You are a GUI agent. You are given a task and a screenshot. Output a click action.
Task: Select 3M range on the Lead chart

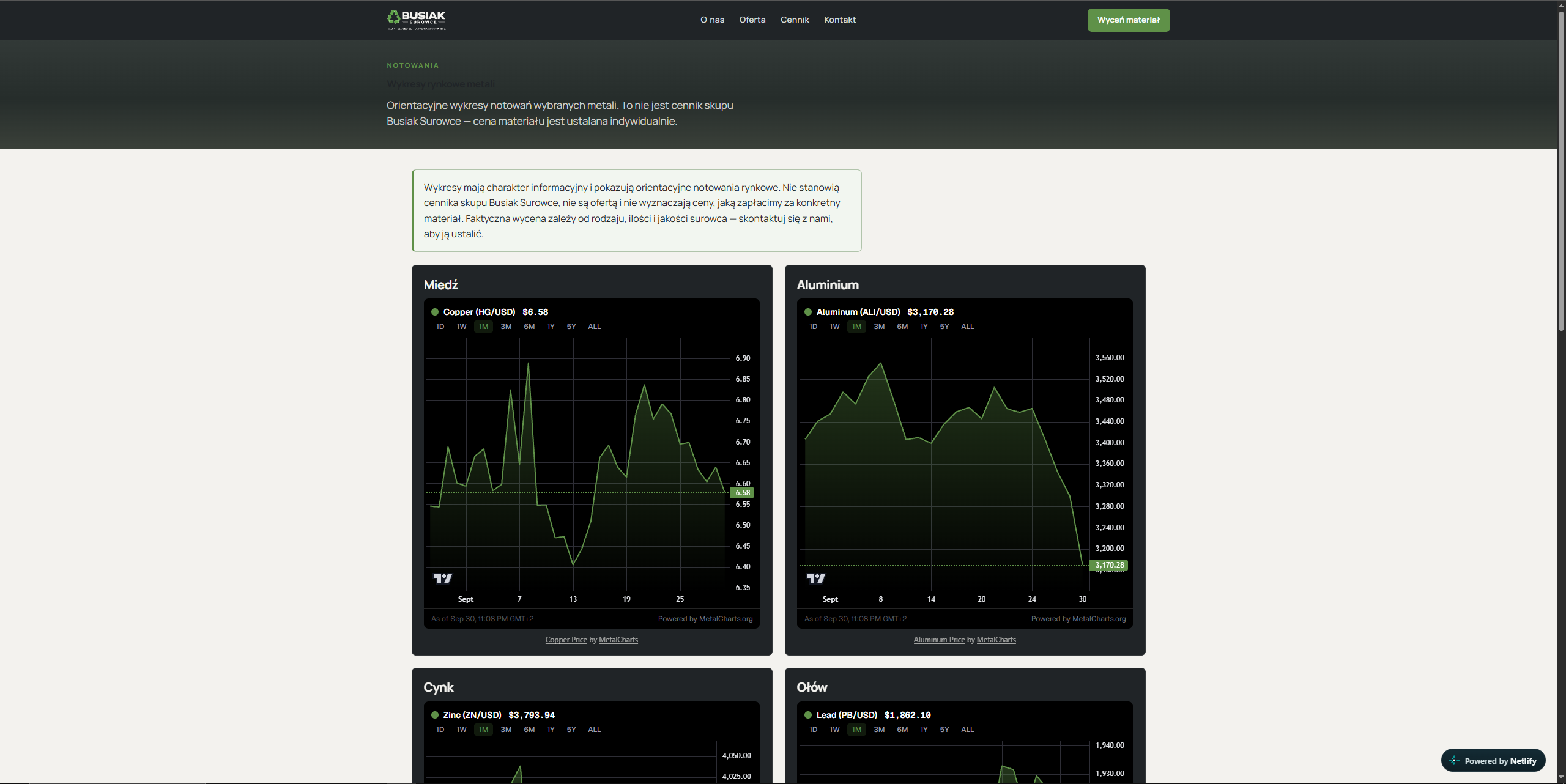tap(879, 730)
